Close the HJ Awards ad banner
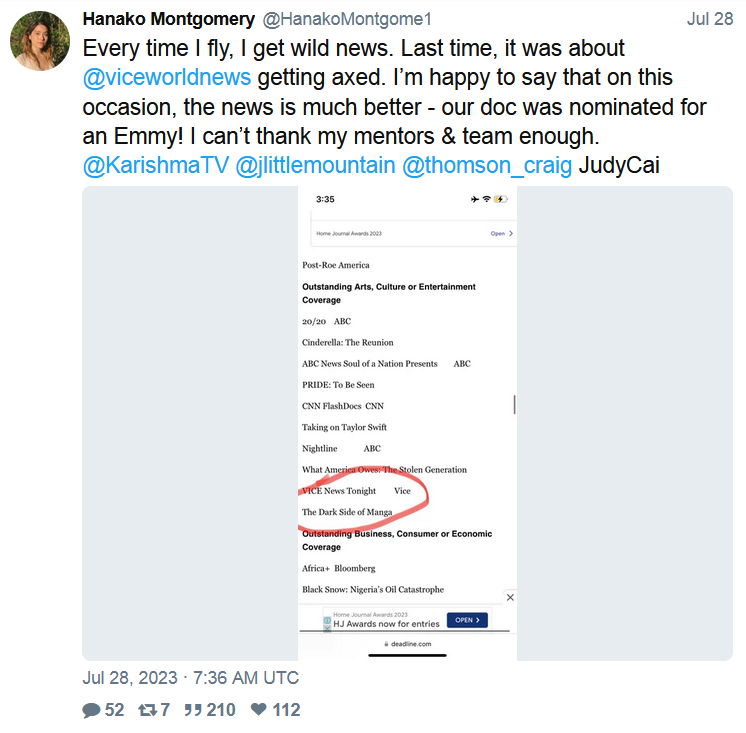 click(x=510, y=597)
